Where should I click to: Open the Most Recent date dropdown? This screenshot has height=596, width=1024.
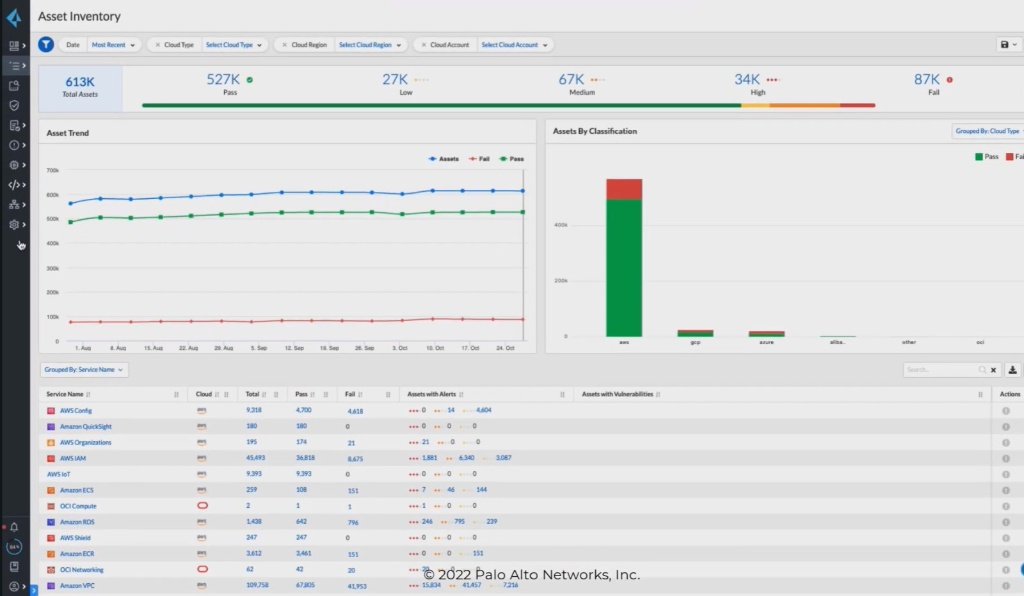coord(113,45)
